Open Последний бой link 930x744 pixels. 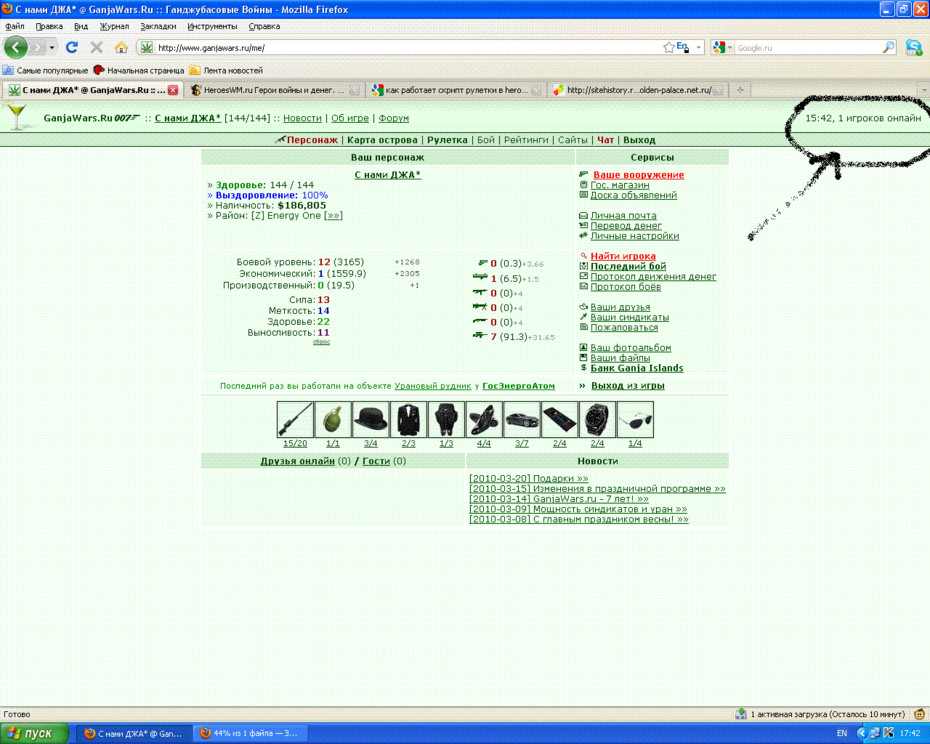coord(628,266)
